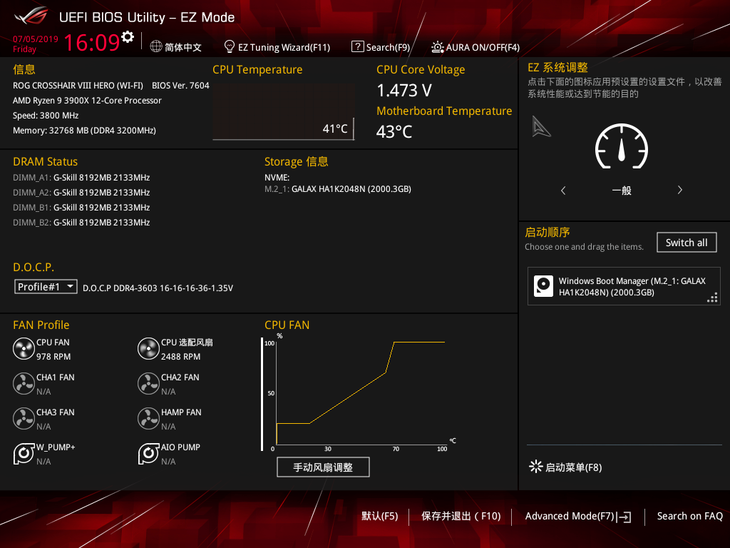Select the CPU optional fan icon
Image resolution: width=730 pixels, height=548 pixels.
tap(149, 349)
